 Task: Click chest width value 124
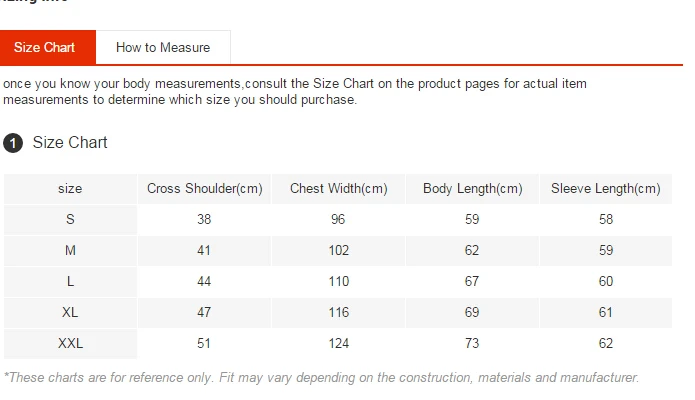coord(339,344)
